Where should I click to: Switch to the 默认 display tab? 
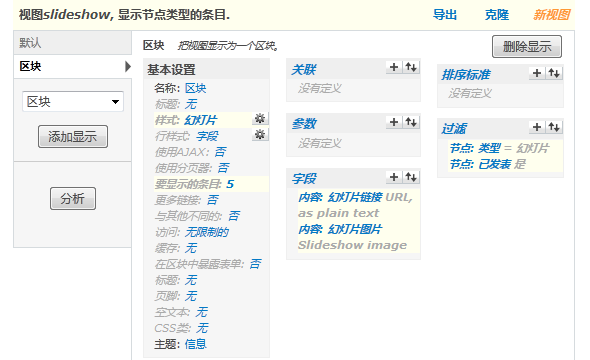point(72,43)
